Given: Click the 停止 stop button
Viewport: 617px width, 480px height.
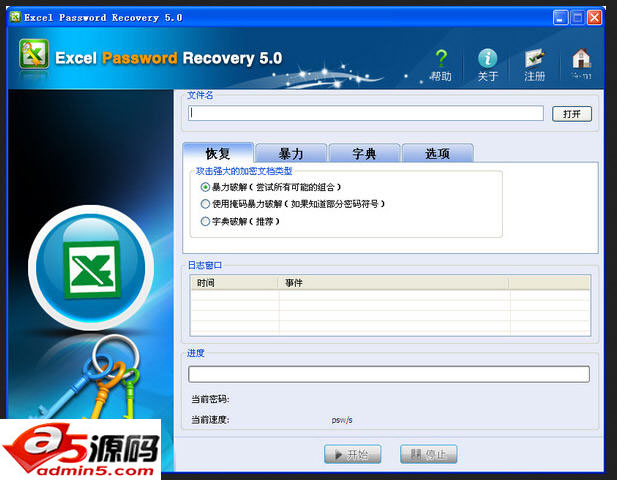Looking at the screenshot, I should coord(429,454).
